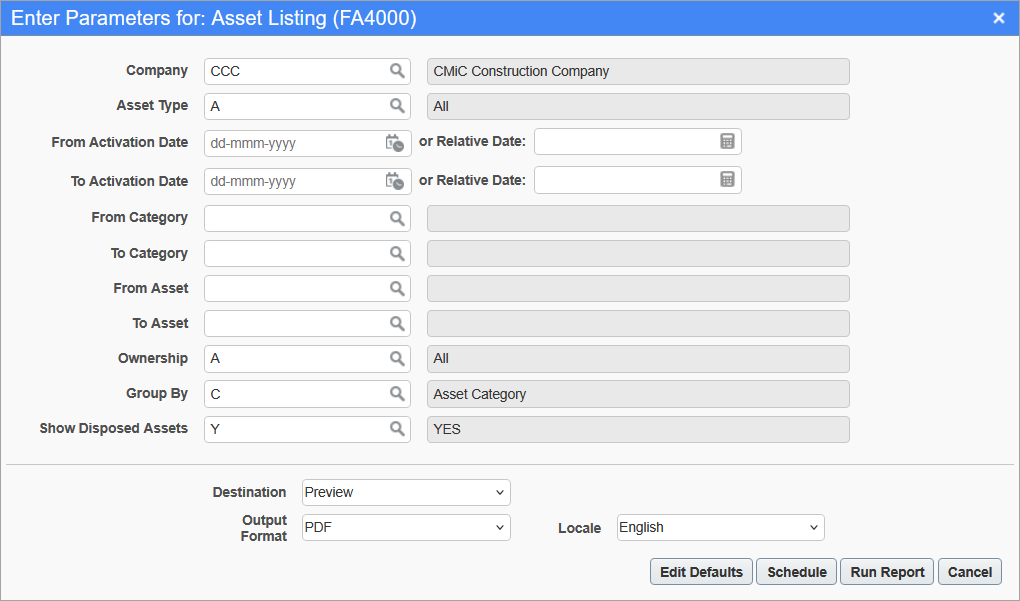Image resolution: width=1020 pixels, height=601 pixels.
Task: Click the Schedule button
Action: pyautogui.click(x=796, y=572)
